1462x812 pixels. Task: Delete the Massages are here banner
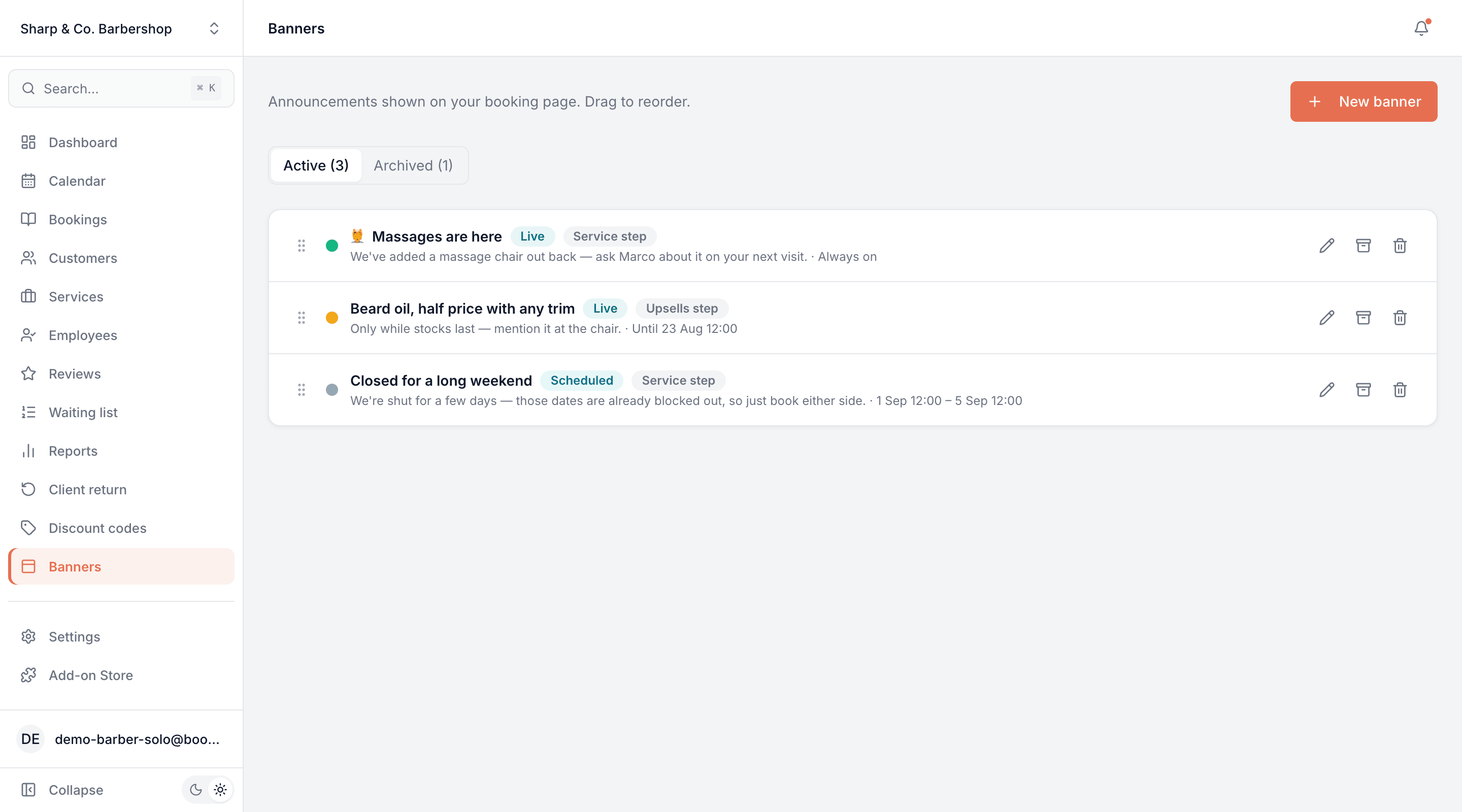click(x=1400, y=246)
